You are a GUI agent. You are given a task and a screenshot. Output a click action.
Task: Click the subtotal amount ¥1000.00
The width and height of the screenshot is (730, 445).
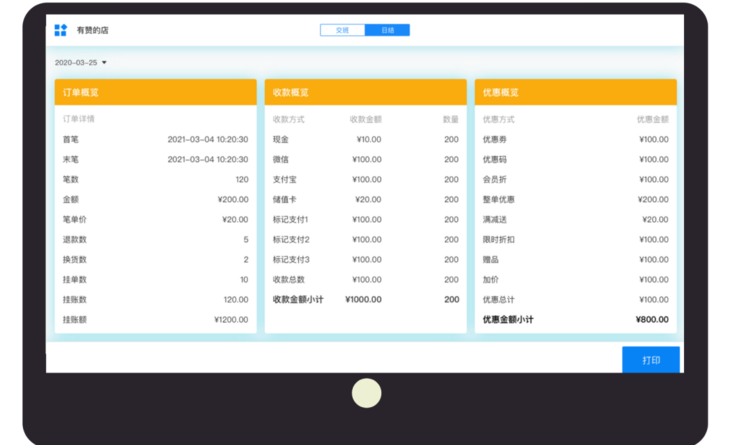click(363, 299)
